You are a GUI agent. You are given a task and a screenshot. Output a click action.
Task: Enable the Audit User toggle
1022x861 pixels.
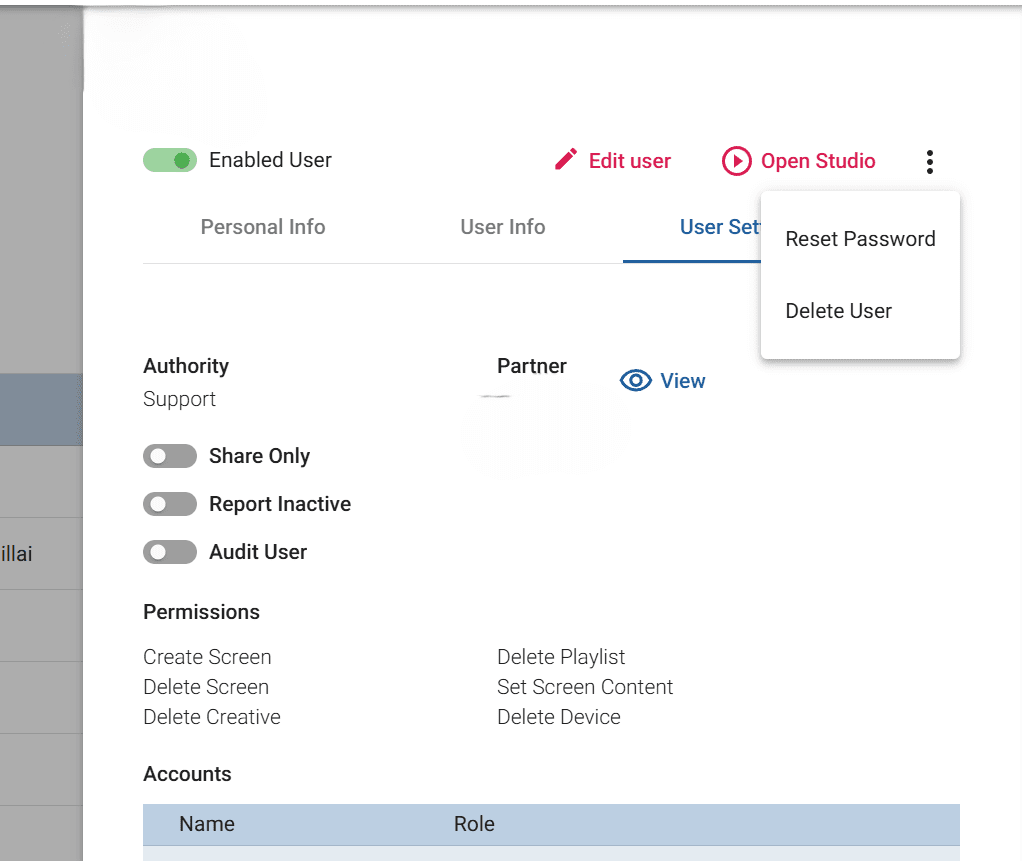[x=170, y=552]
